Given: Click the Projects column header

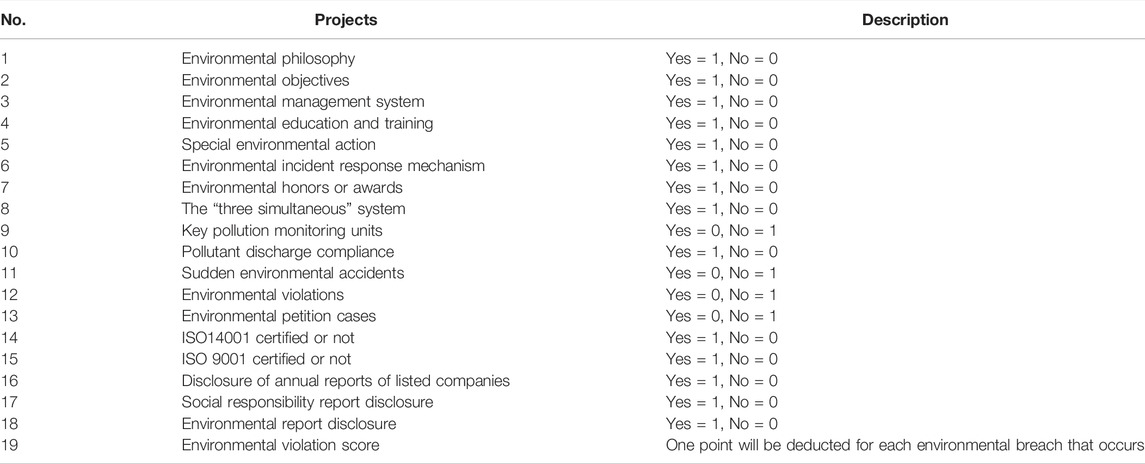Looking at the screenshot, I should (345, 20).
